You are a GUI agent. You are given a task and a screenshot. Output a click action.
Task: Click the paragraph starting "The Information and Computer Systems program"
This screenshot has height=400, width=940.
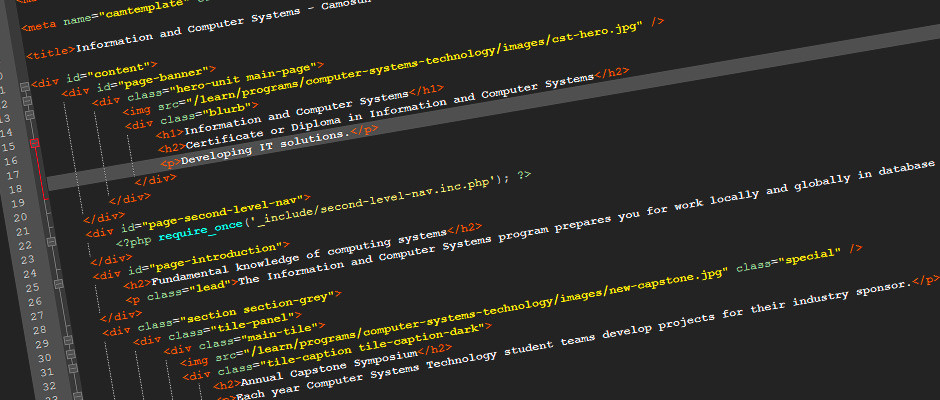point(588,222)
